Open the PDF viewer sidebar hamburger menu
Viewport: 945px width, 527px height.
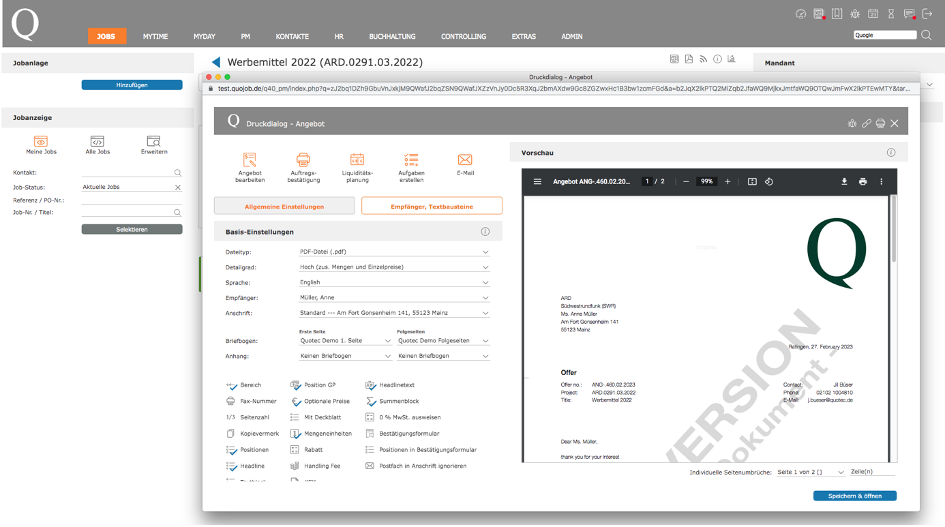tap(537, 181)
